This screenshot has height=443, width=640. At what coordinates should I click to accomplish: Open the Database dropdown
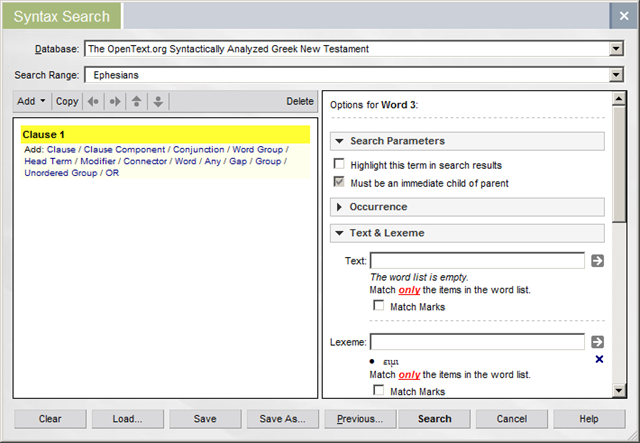pos(616,48)
